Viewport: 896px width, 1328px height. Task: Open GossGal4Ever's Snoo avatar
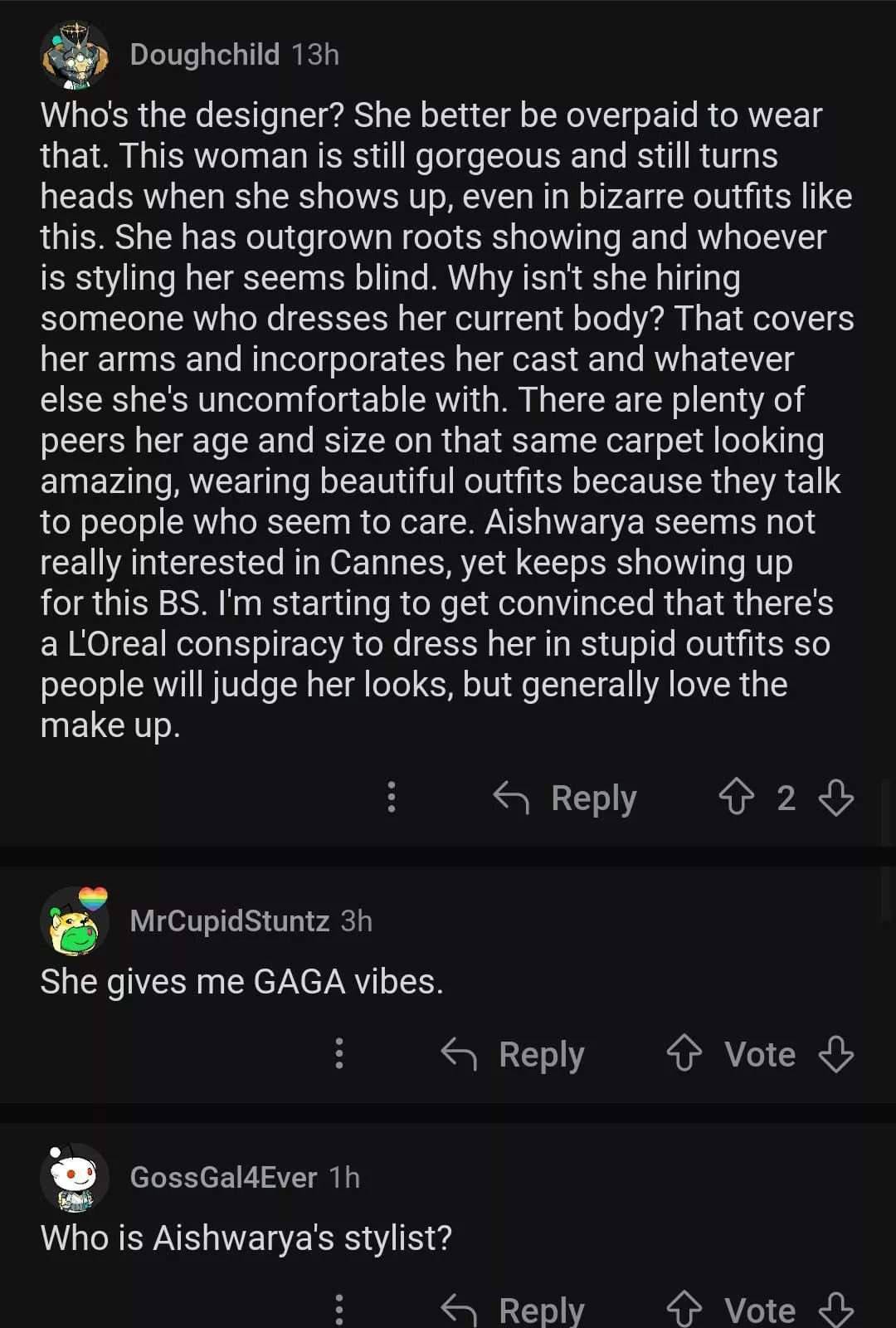tap(75, 1177)
